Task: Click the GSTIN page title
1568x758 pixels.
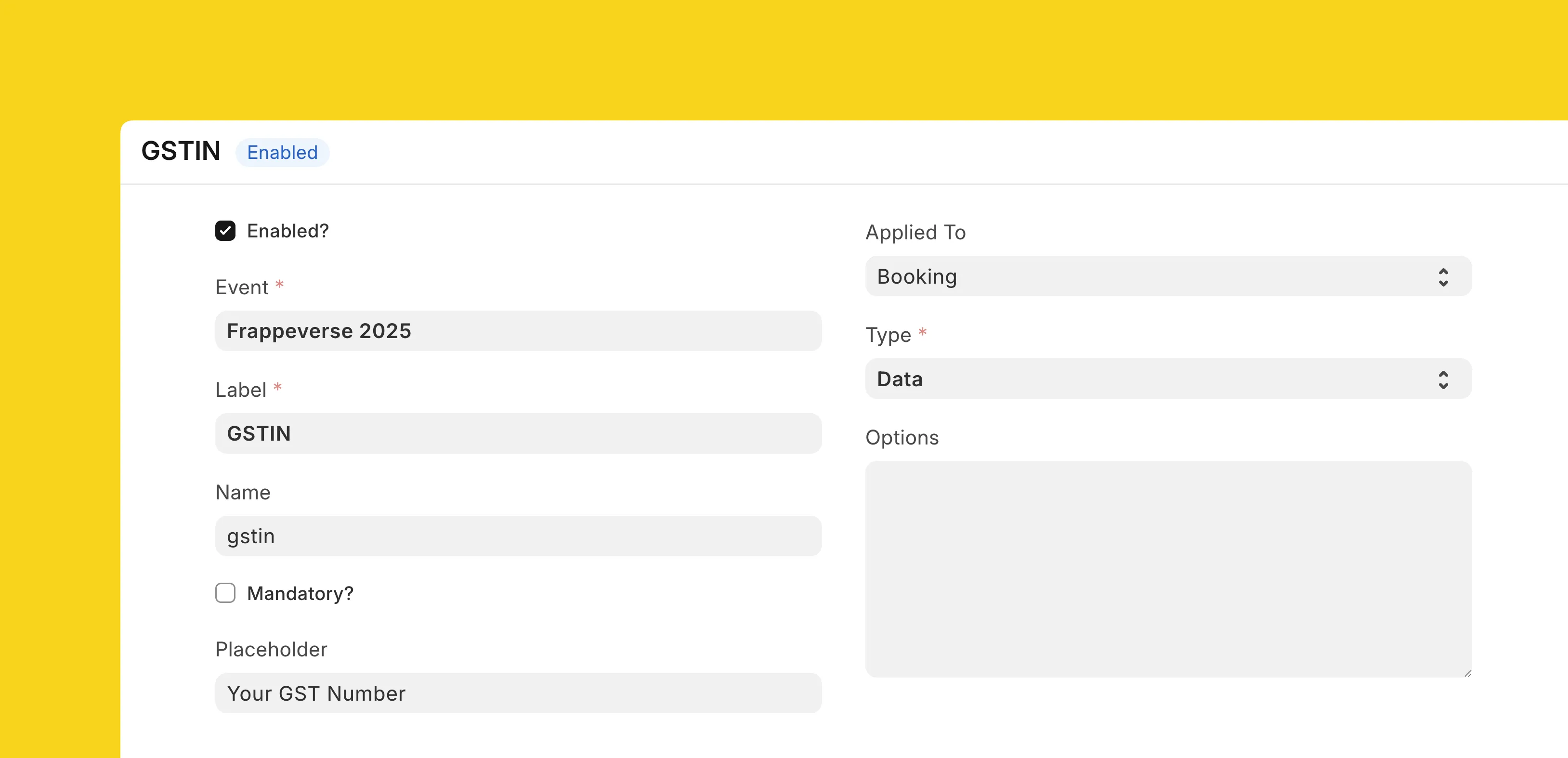Action: pos(181,151)
